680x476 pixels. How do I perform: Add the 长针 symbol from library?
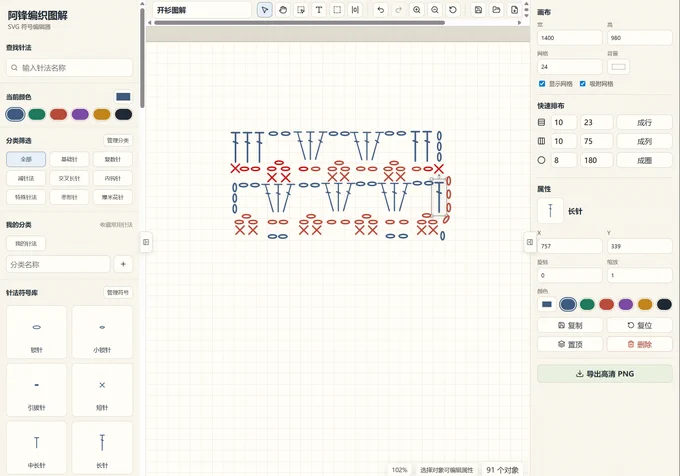click(x=102, y=447)
